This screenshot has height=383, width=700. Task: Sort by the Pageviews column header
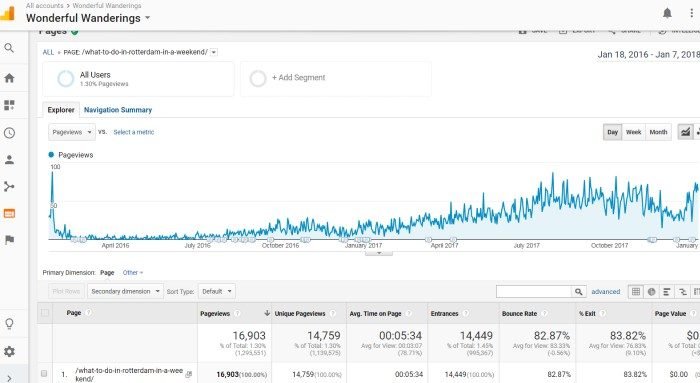coord(215,313)
